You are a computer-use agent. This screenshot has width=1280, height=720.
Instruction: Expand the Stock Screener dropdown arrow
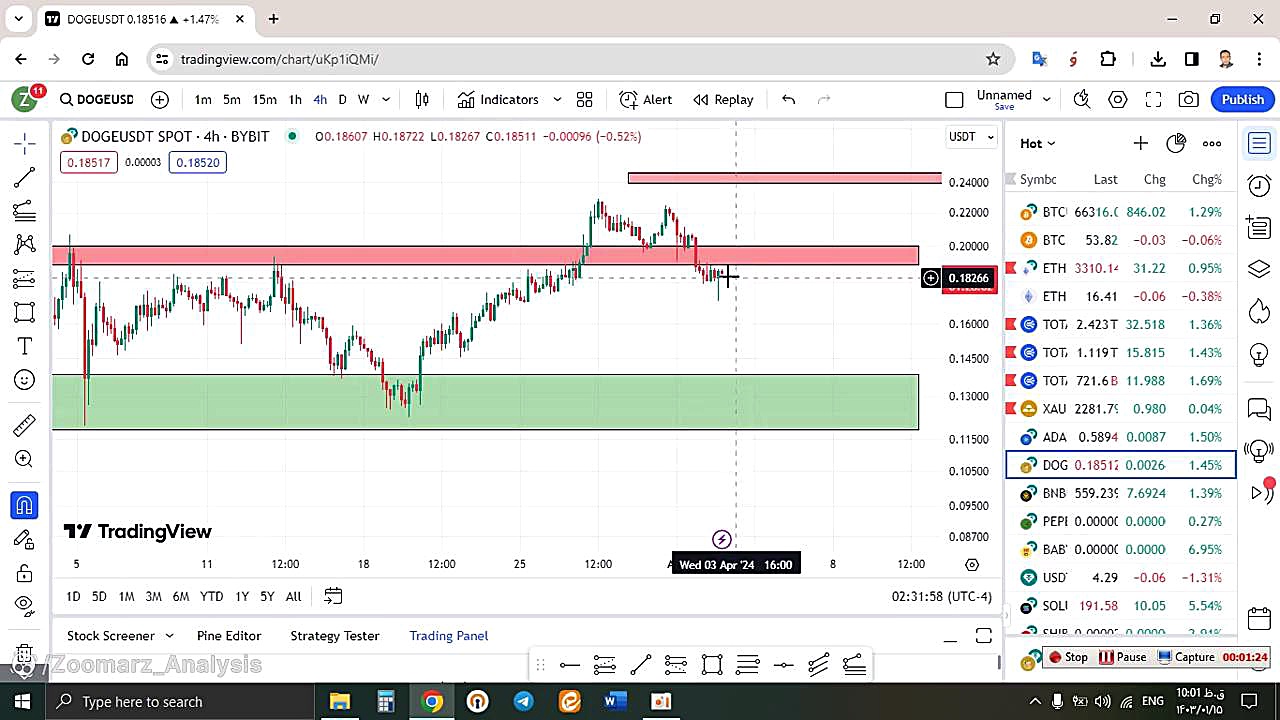(x=169, y=636)
